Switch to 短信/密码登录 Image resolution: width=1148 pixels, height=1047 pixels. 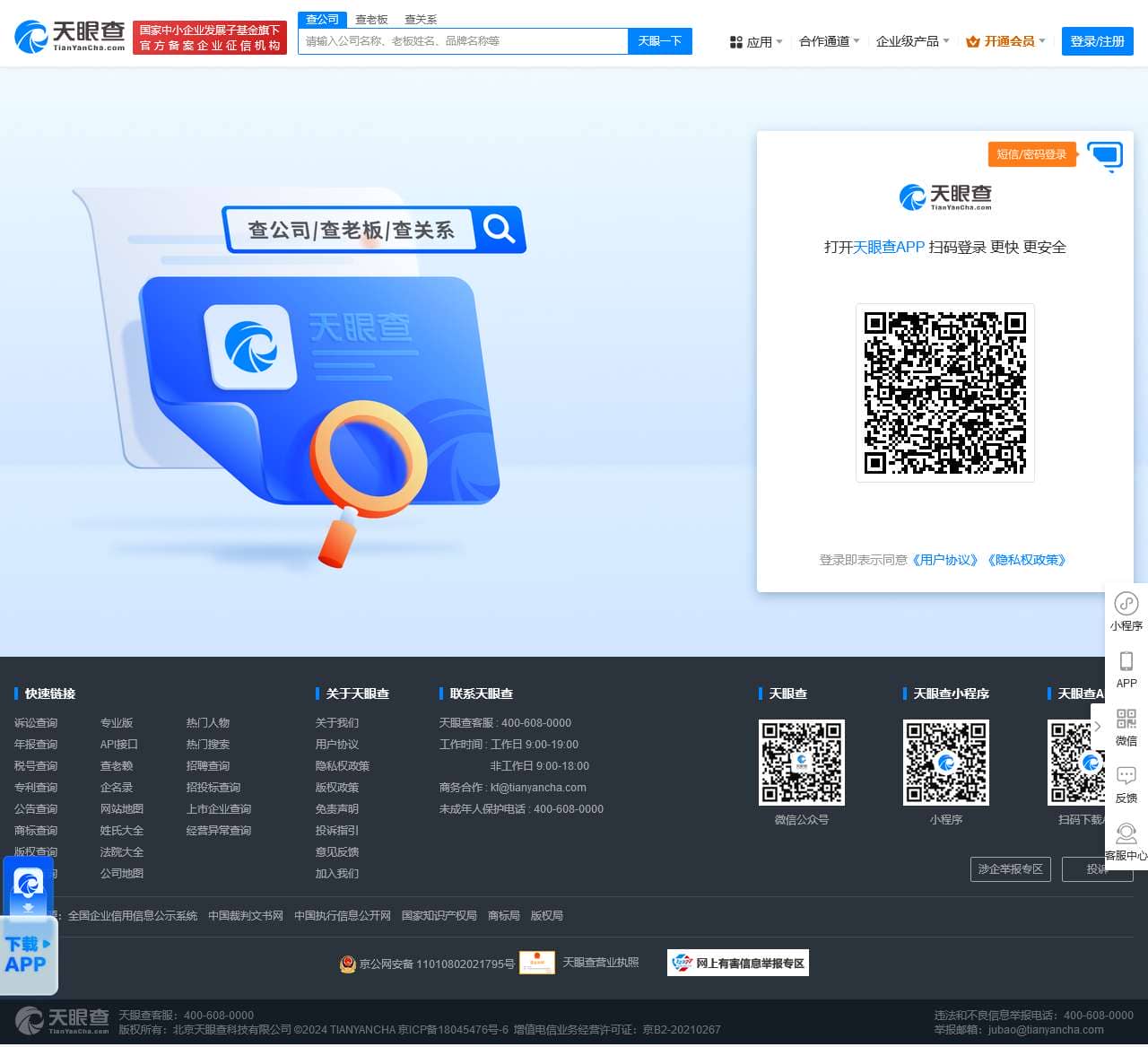tap(1031, 154)
